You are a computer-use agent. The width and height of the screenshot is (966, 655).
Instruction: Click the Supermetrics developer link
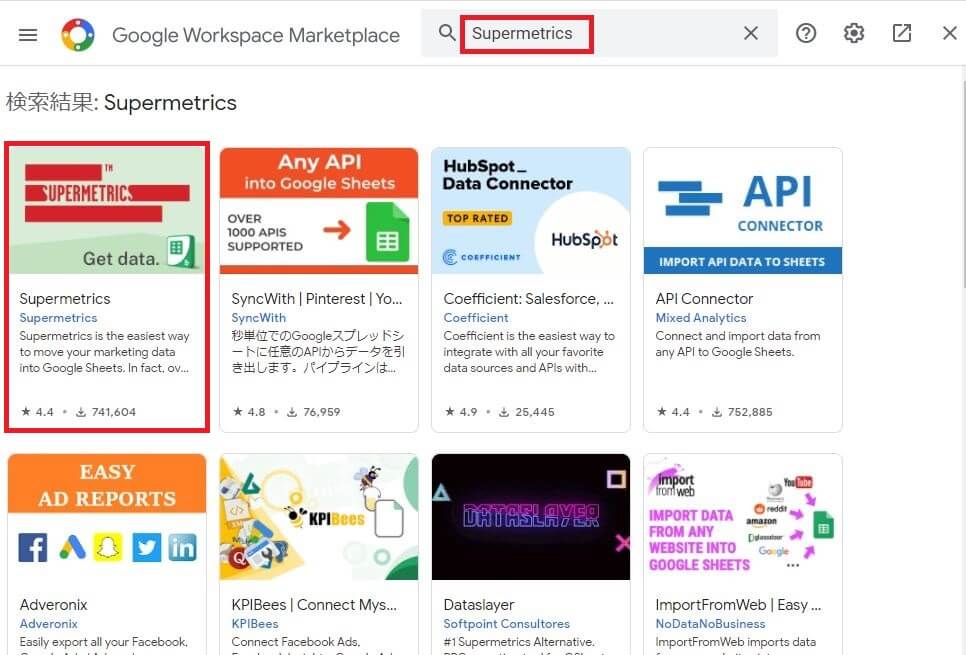click(x=58, y=318)
